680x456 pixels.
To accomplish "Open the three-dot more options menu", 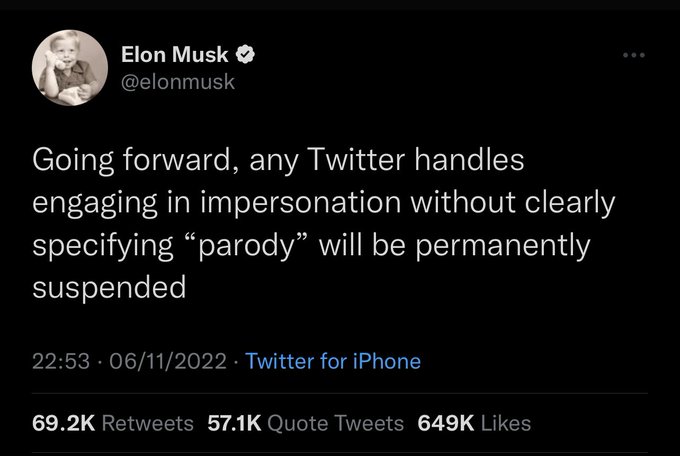I will [x=634, y=55].
